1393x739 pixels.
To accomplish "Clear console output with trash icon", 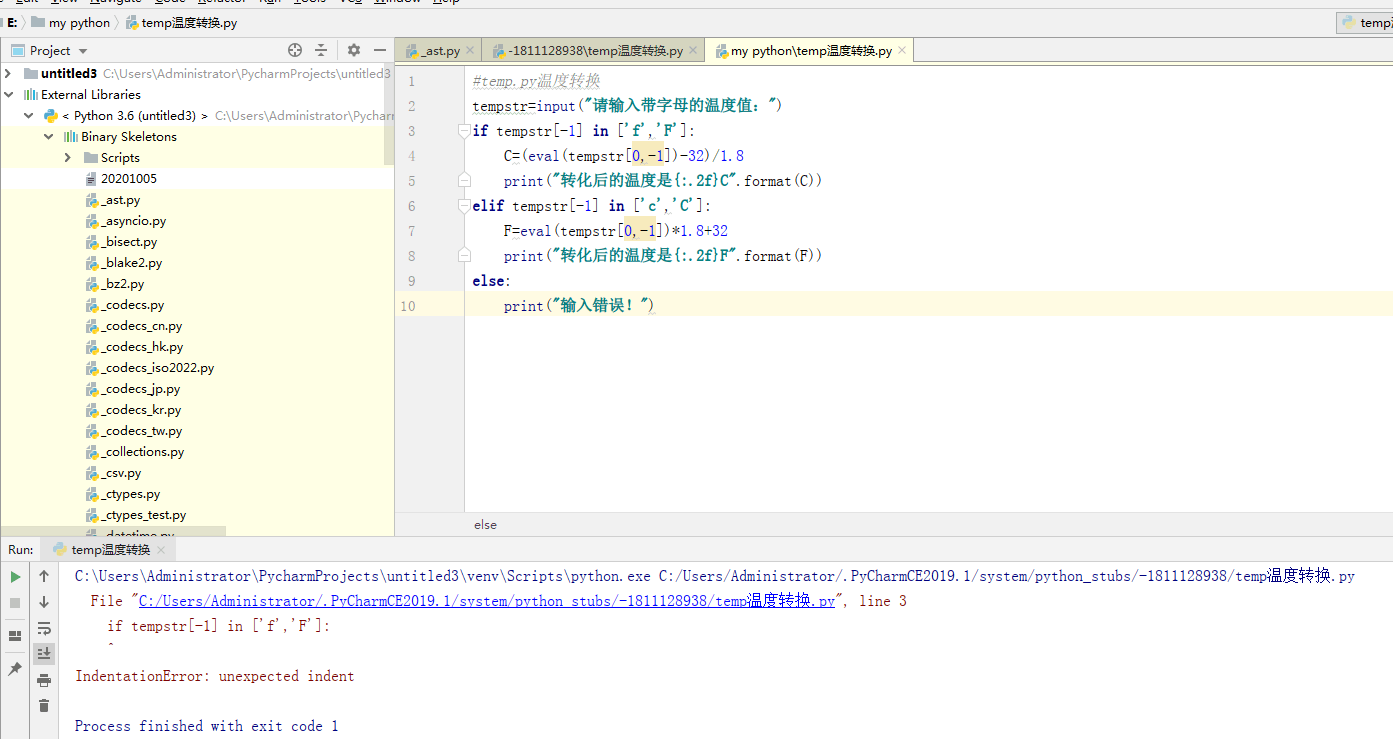I will click(x=44, y=706).
